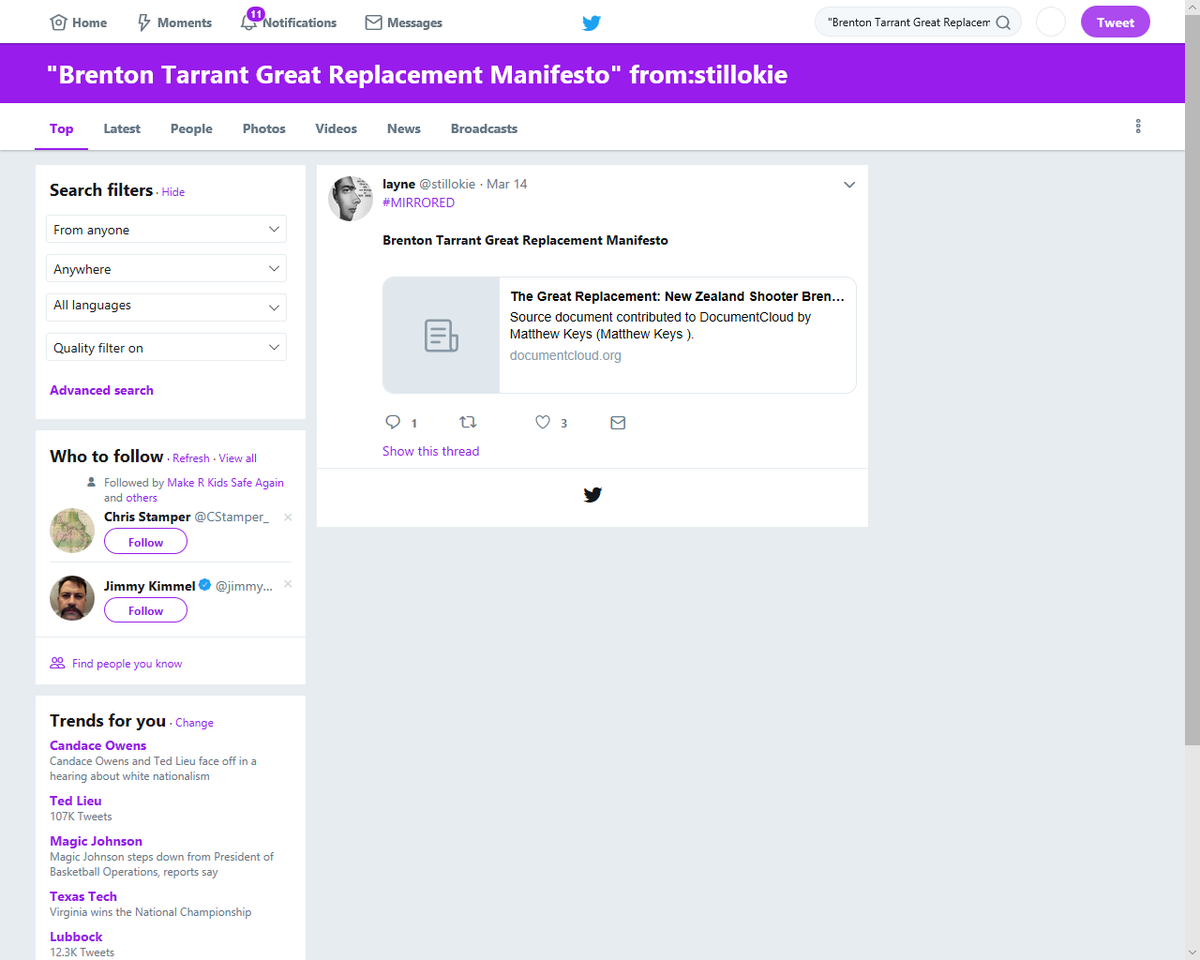
Task: Hide the Search filters panel
Action: [x=173, y=192]
